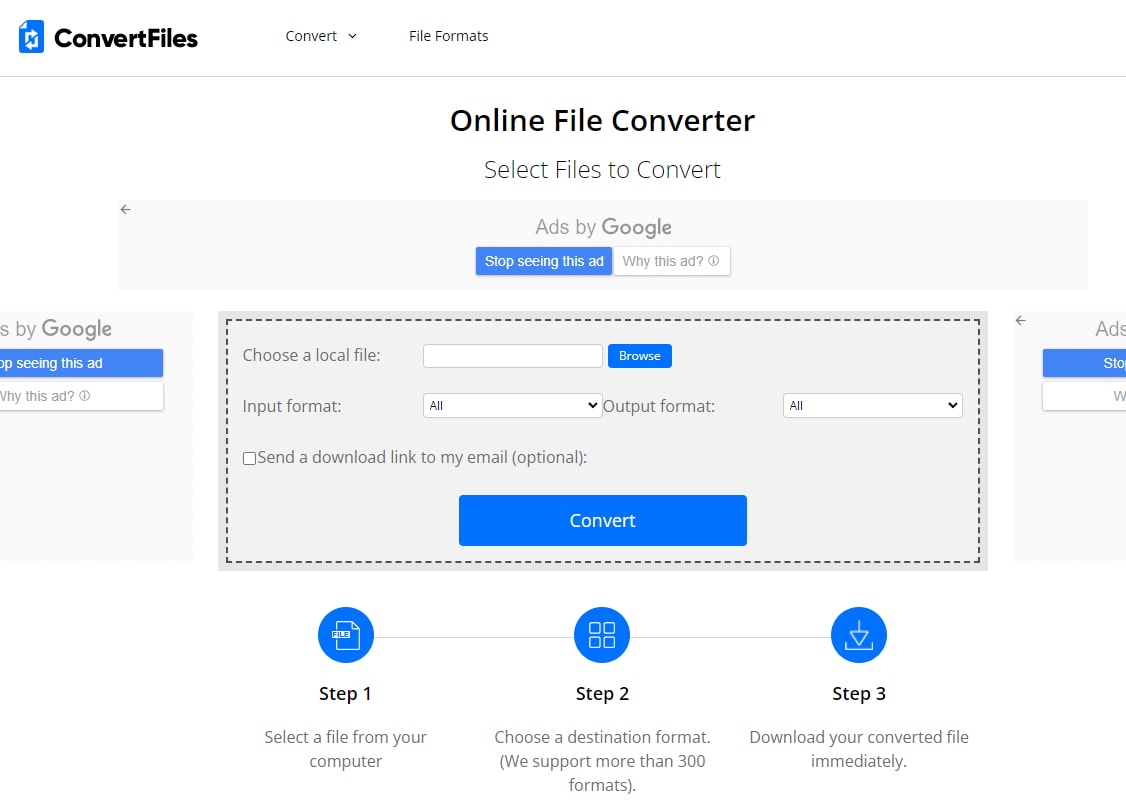Click the Input format label
The image size is (1126, 811).
point(292,406)
